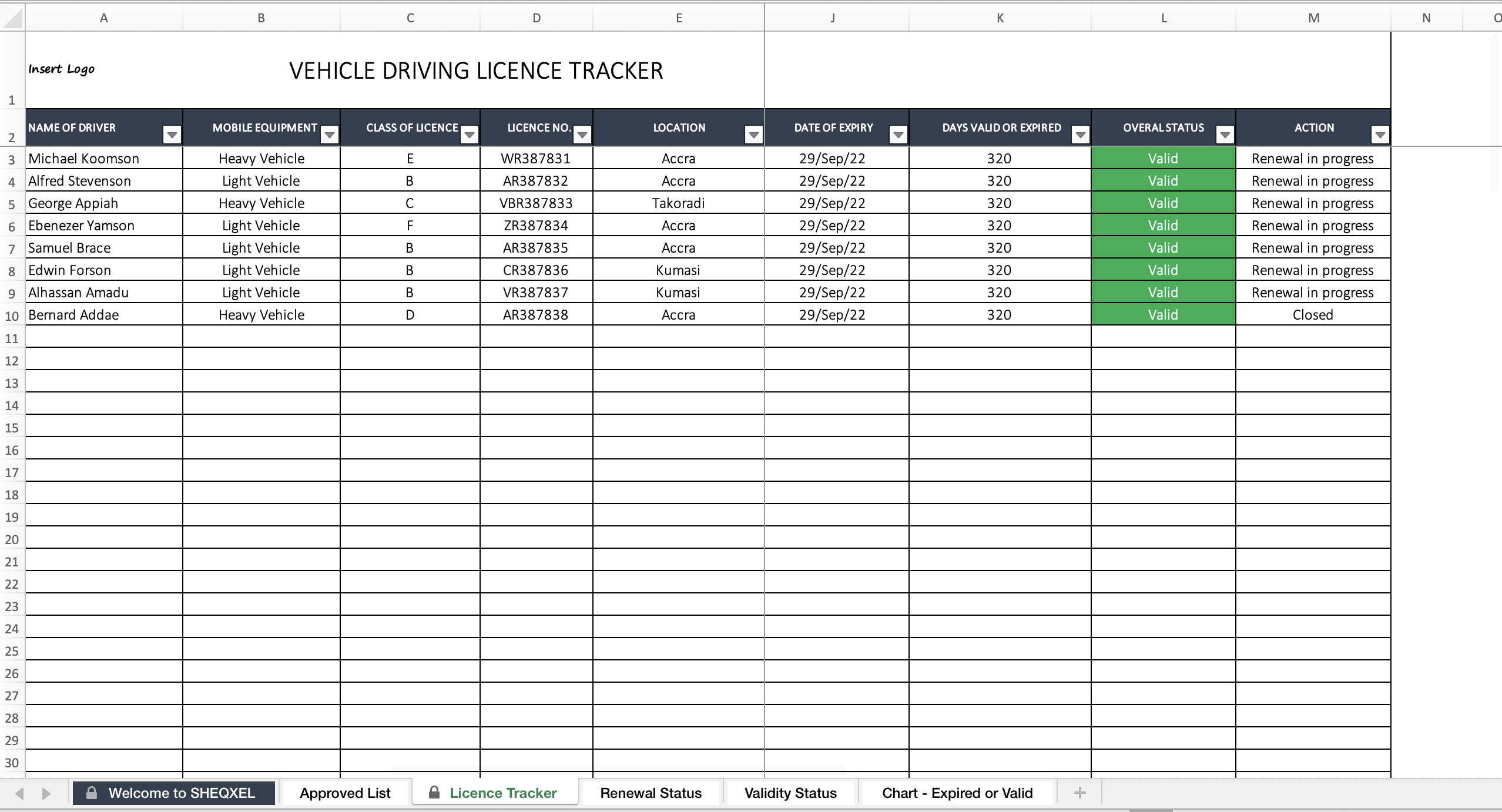Image resolution: width=1502 pixels, height=812 pixels.
Task: Open the Chart - Expired or Valid tab
Action: [957, 793]
